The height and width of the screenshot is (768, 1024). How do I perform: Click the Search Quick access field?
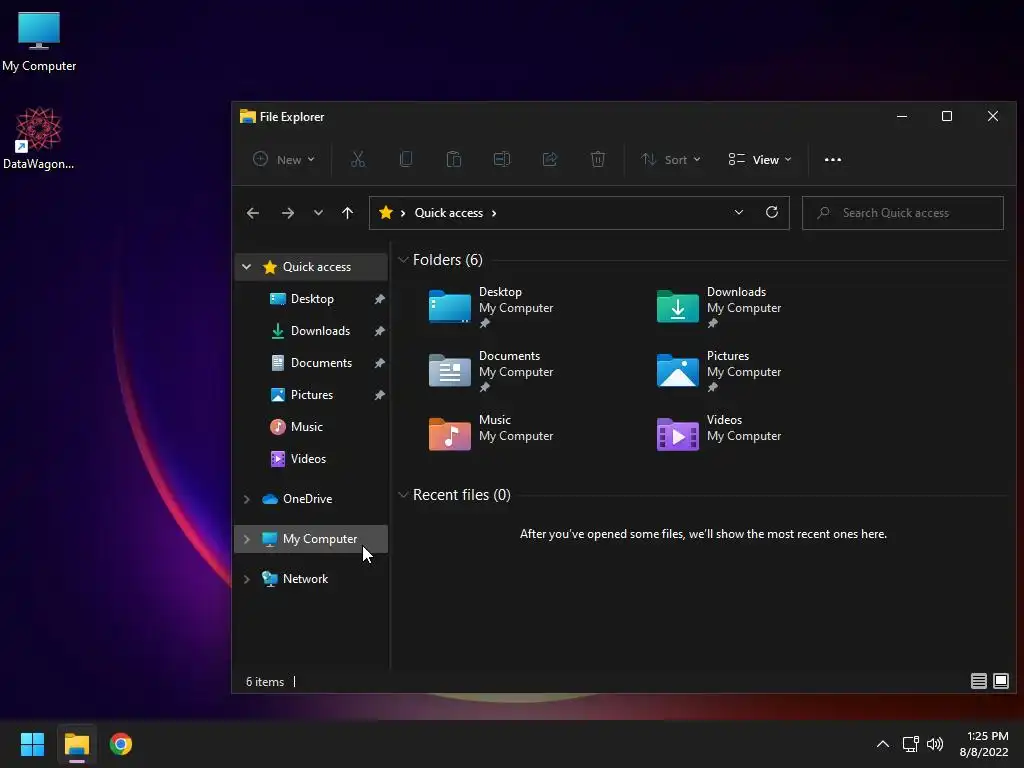coord(903,213)
